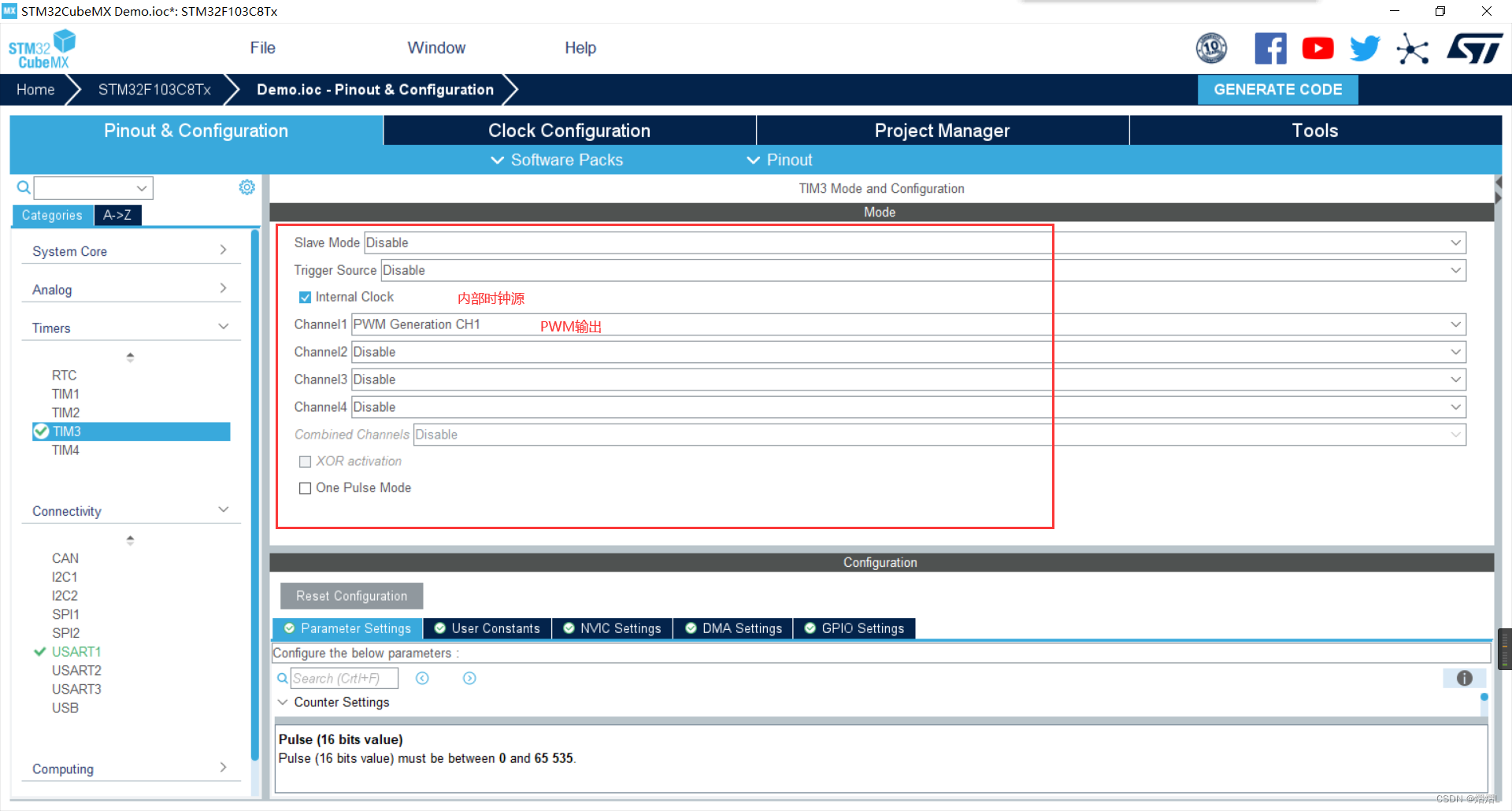
Task: Open the Slave Mode dropdown
Action: [915, 243]
